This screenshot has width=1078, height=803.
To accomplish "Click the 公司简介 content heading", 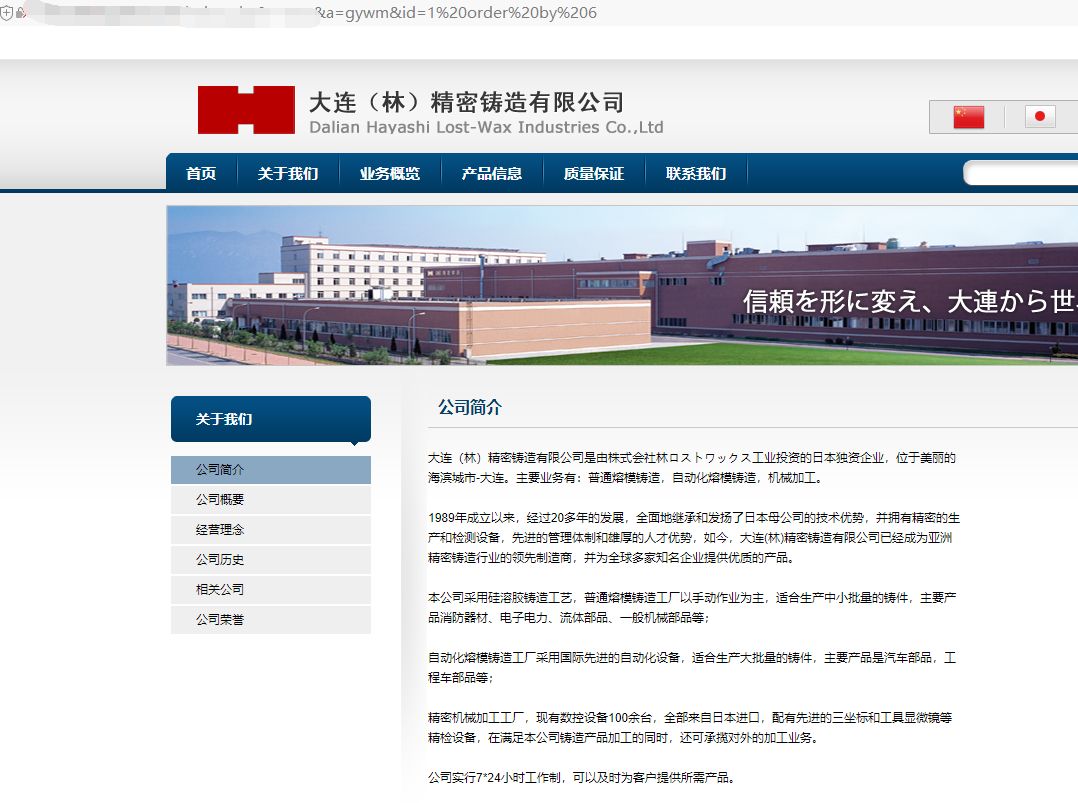I will pyautogui.click(x=470, y=407).
